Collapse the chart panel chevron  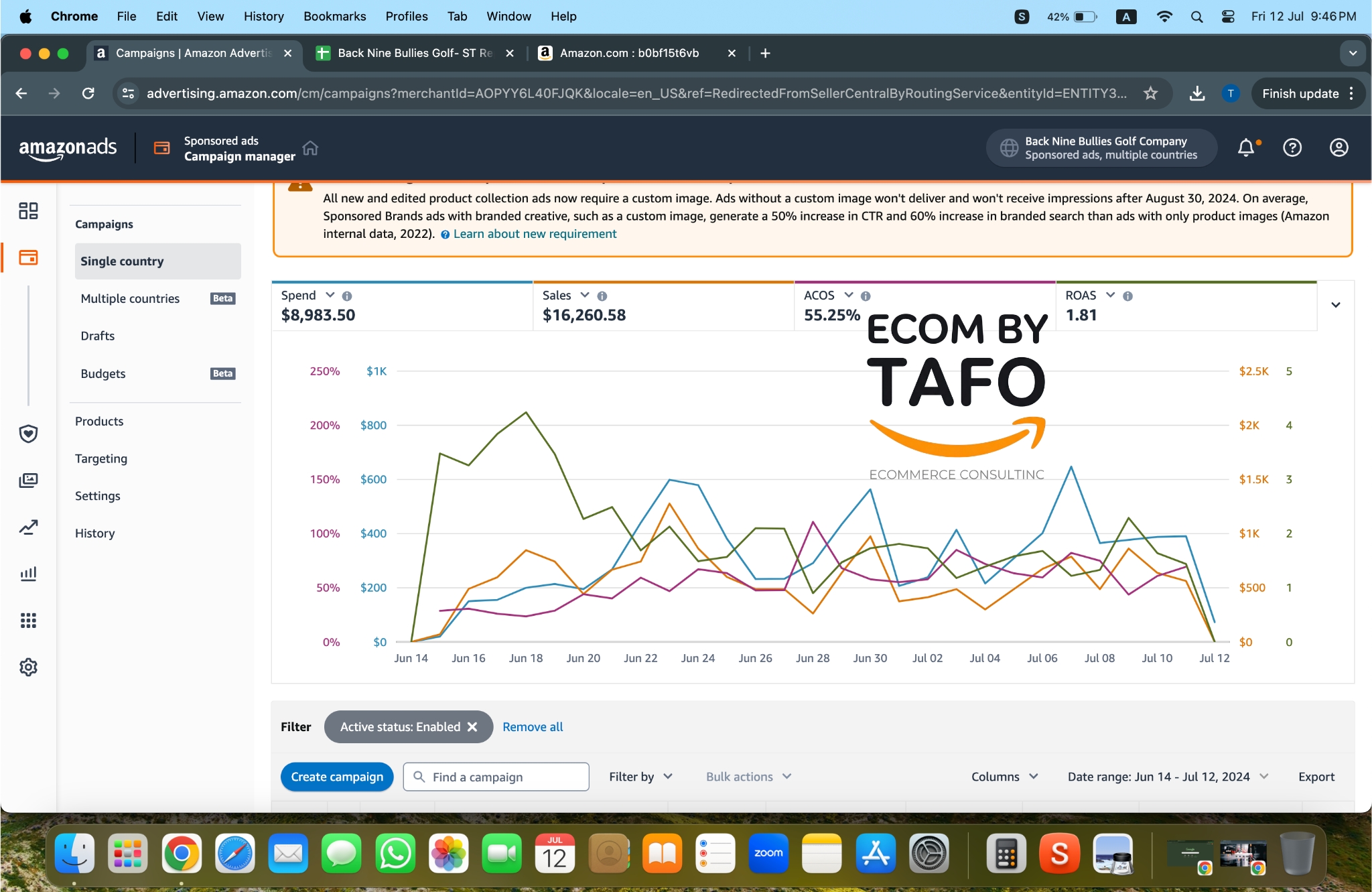(1335, 305)
